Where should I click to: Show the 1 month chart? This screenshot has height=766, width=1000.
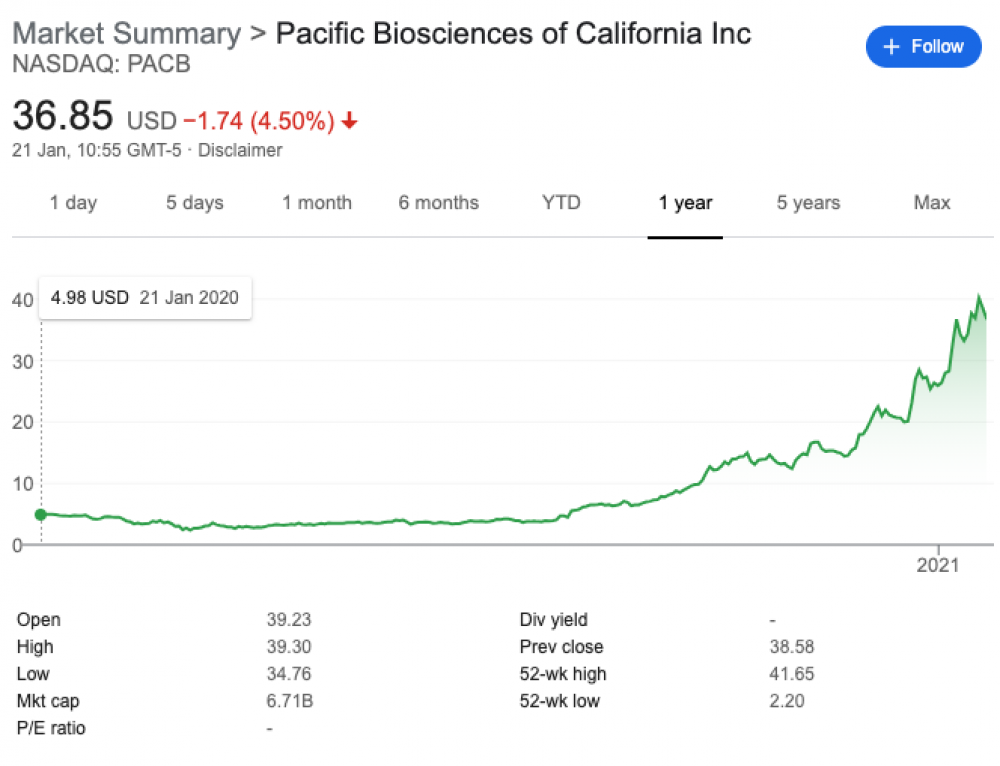[x=316, y=203]
